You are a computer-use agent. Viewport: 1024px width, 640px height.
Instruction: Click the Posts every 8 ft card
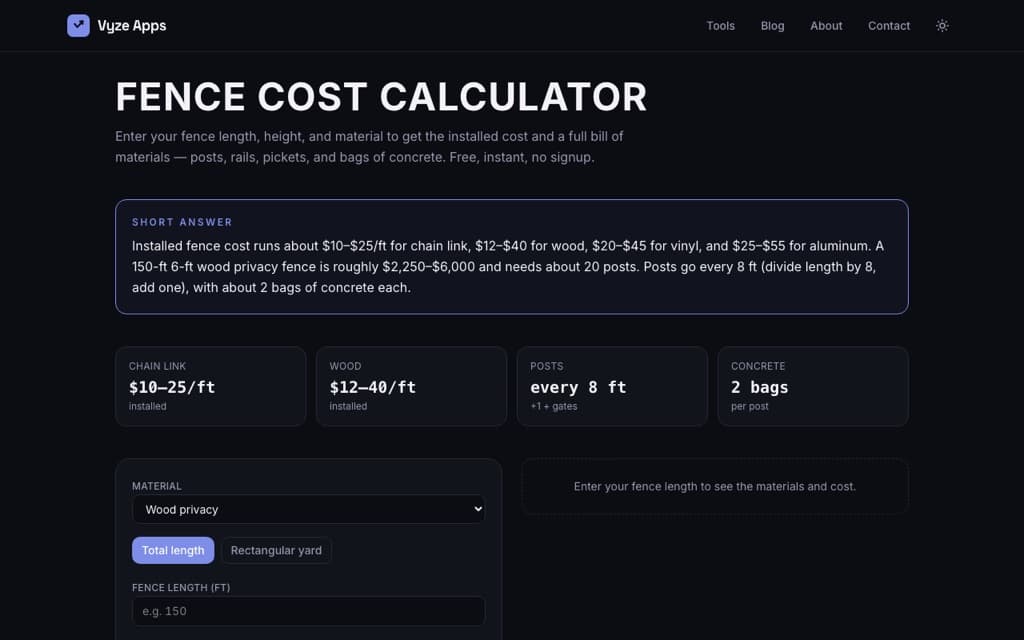[x=612, y=387]
